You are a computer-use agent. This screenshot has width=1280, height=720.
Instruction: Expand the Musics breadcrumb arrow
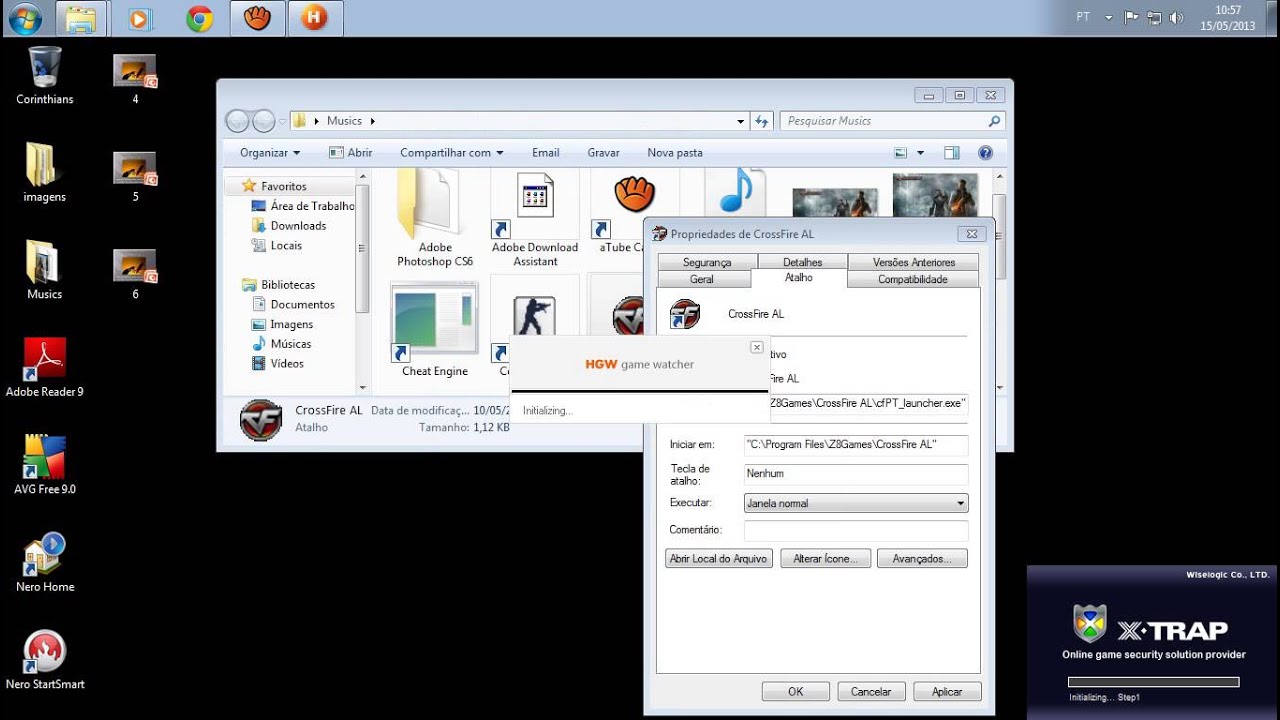(x=373, y=121)
